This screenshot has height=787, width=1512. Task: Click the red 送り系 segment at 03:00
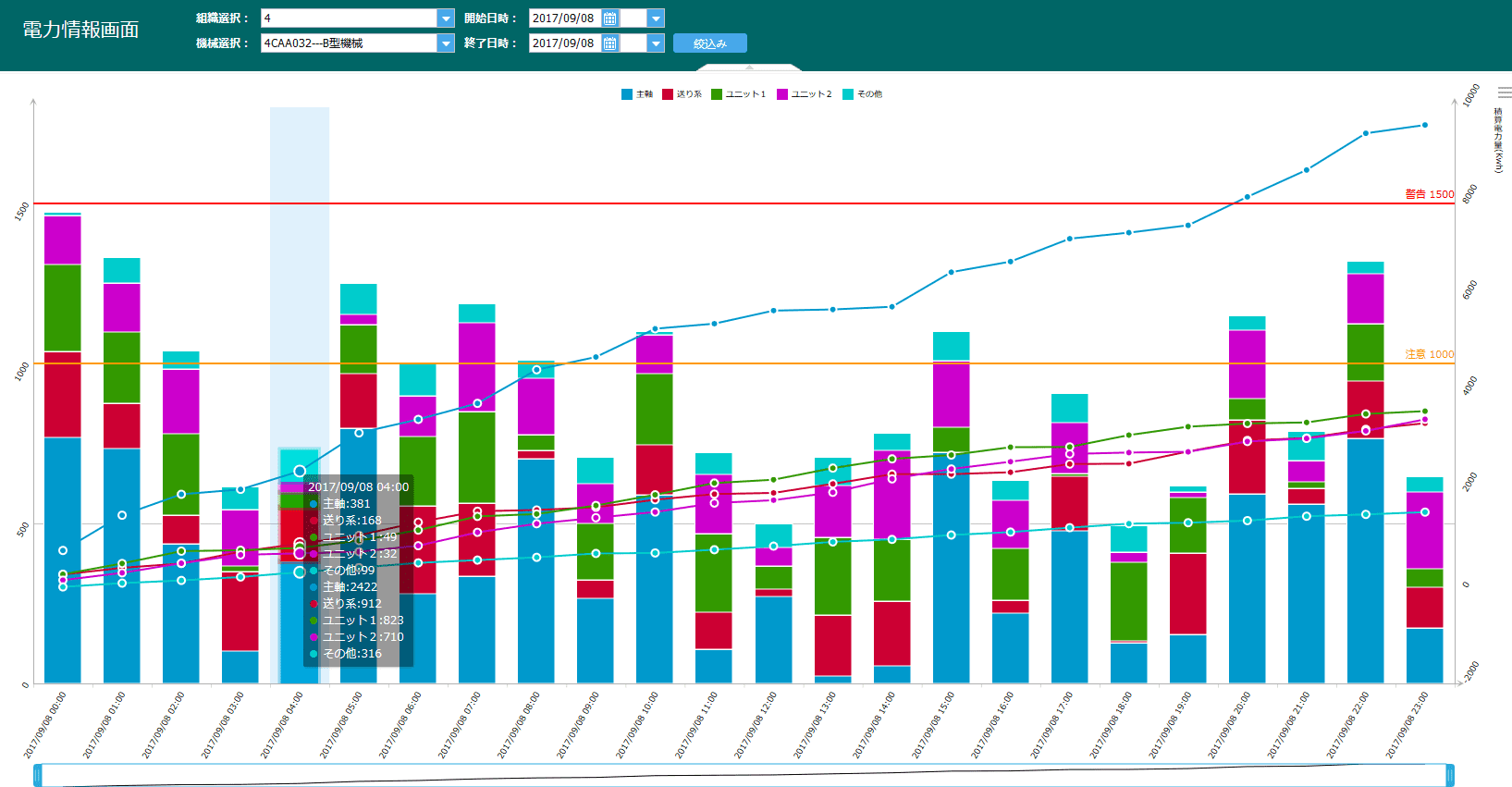pos(240,611)
